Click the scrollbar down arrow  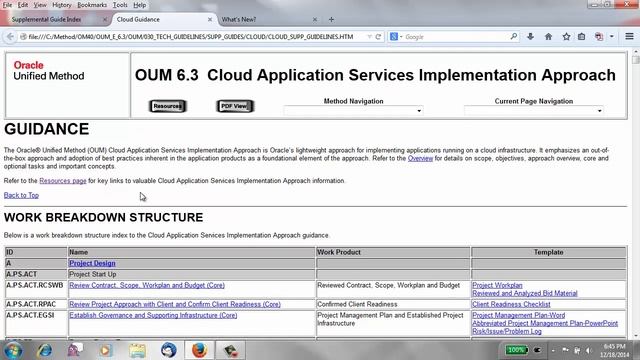tap(635, 337)
